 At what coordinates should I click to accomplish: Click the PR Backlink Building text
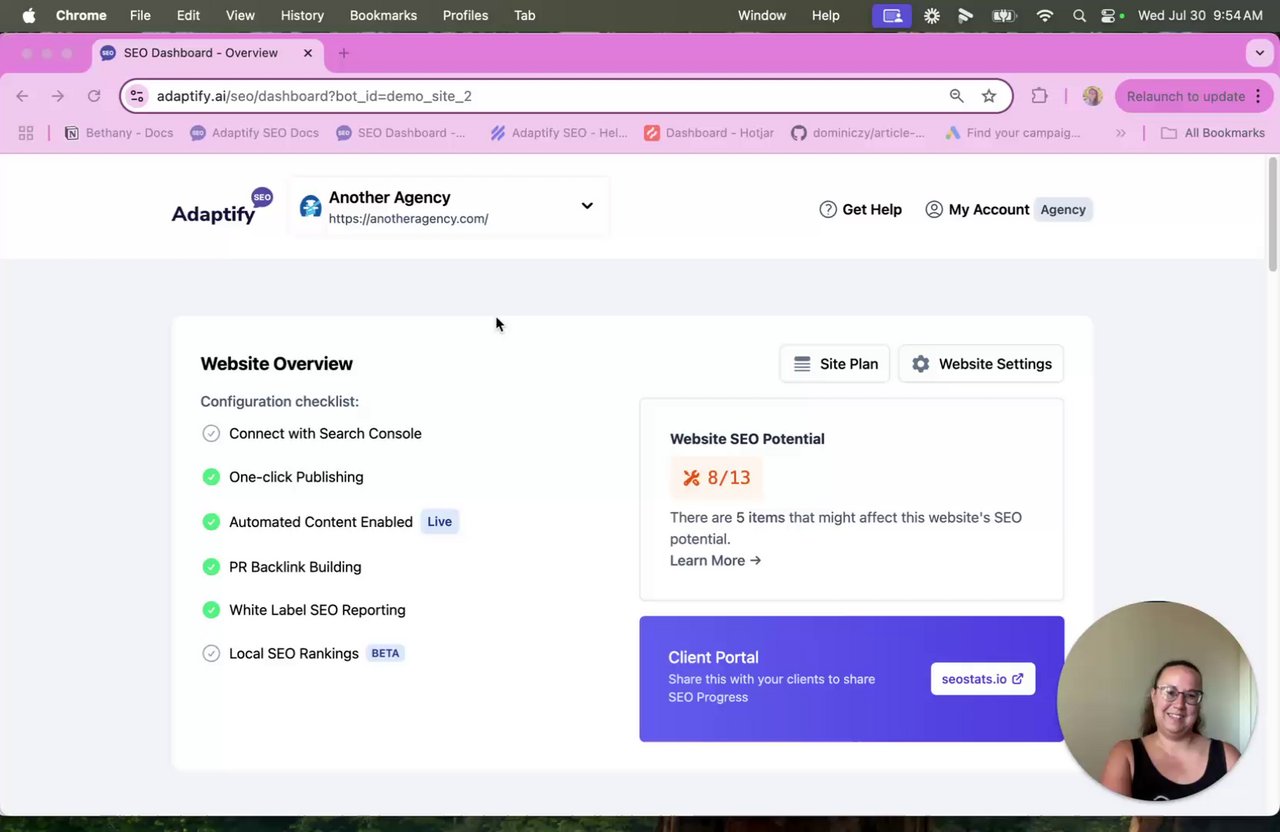(x=295, y=567)
